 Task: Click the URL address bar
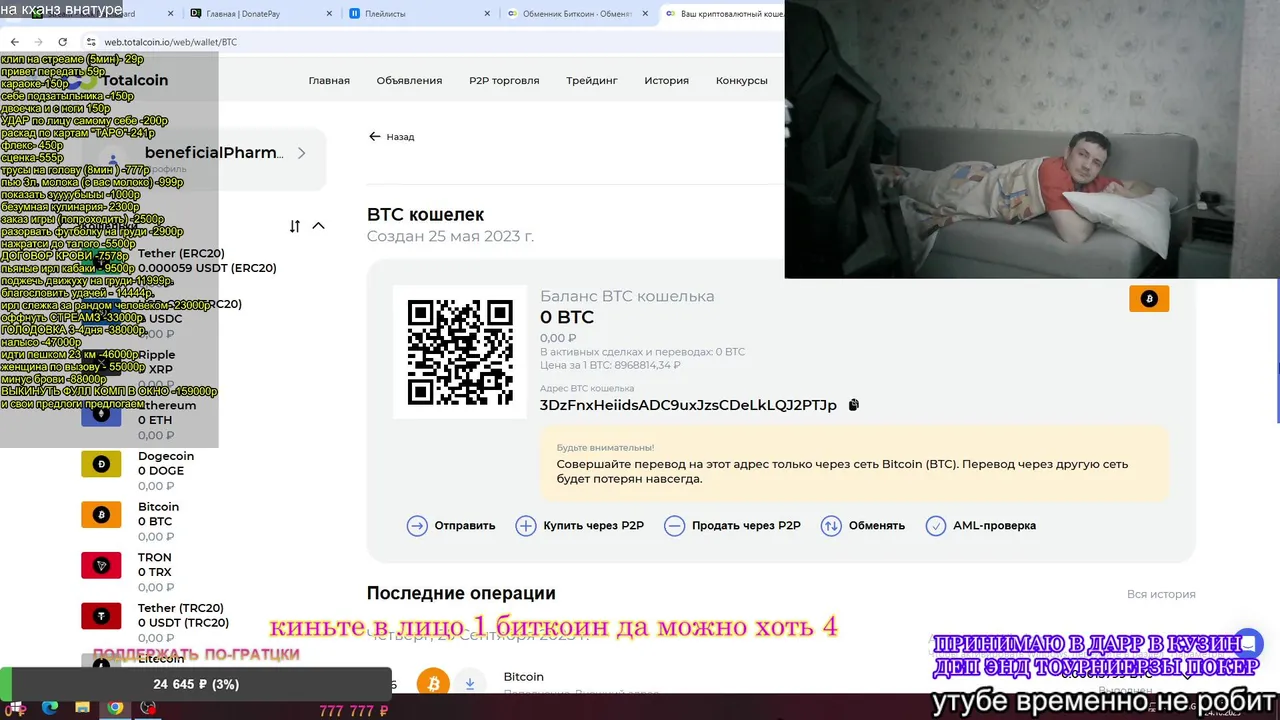click(430, 42)
